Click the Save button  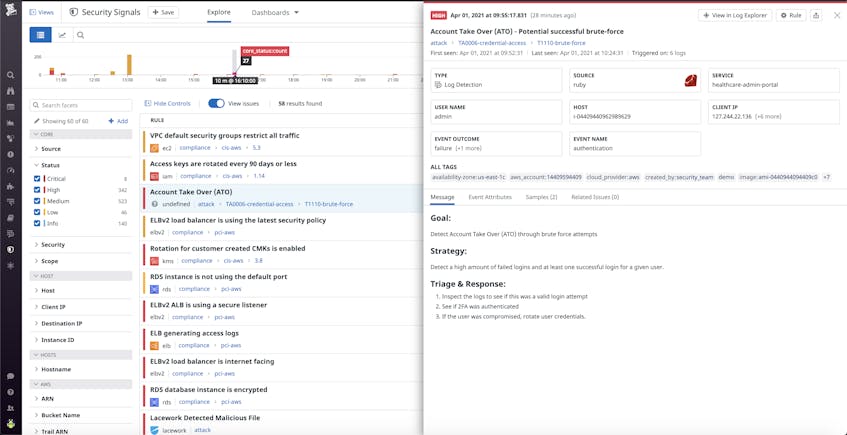pos(163,12)
